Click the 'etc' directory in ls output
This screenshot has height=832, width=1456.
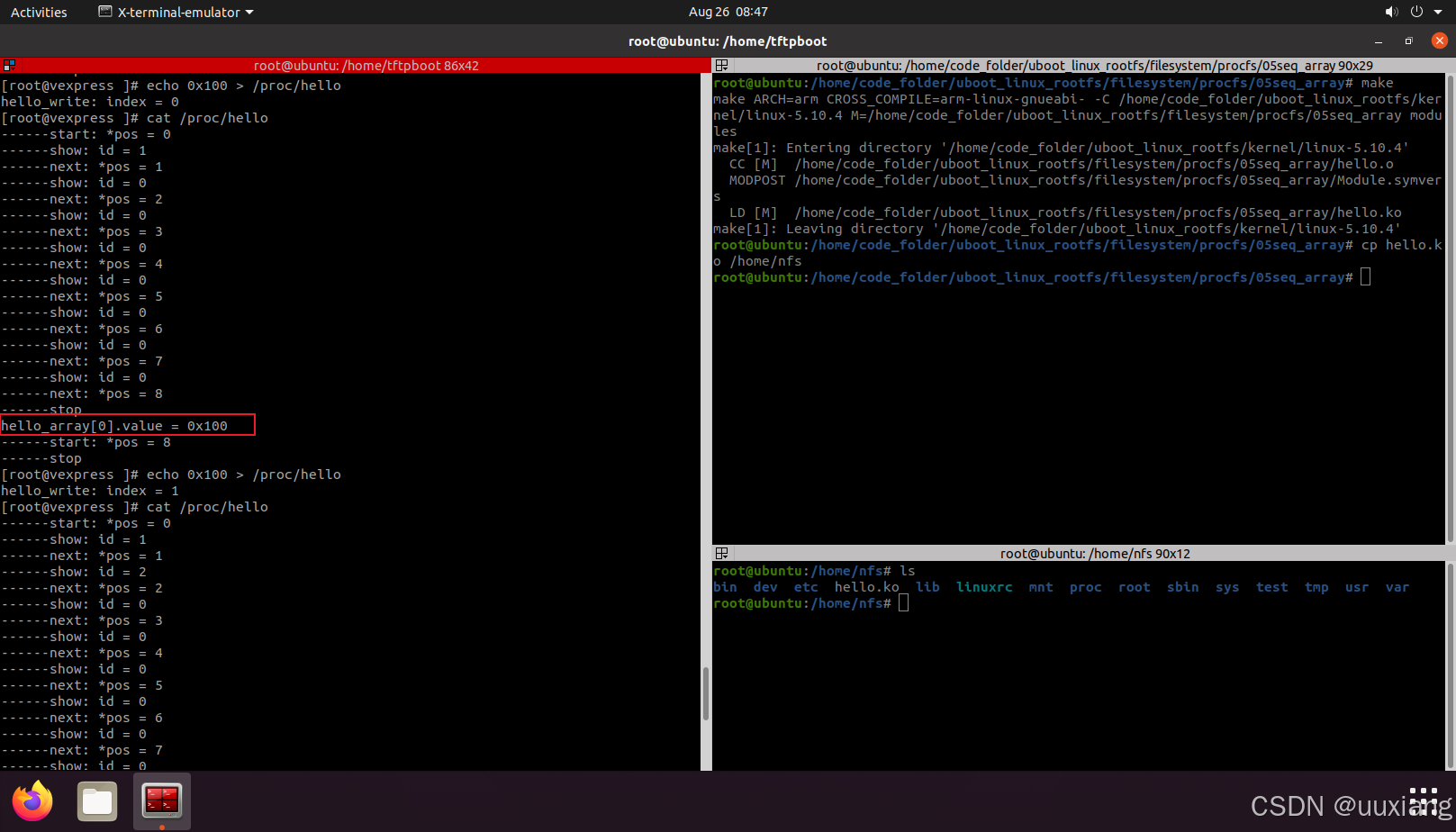(x=806, y=587)
